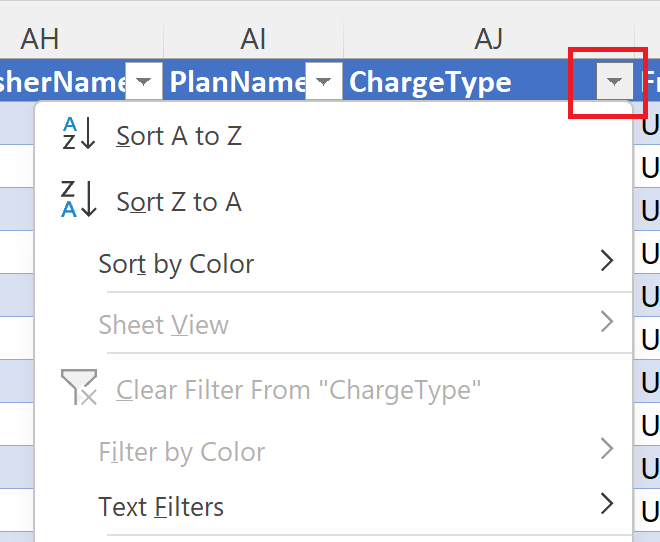Open the PlanName column filter dropdown
The height and width of the screenshot is (542, 660).
pyautogui.click(x=323, y=82)
